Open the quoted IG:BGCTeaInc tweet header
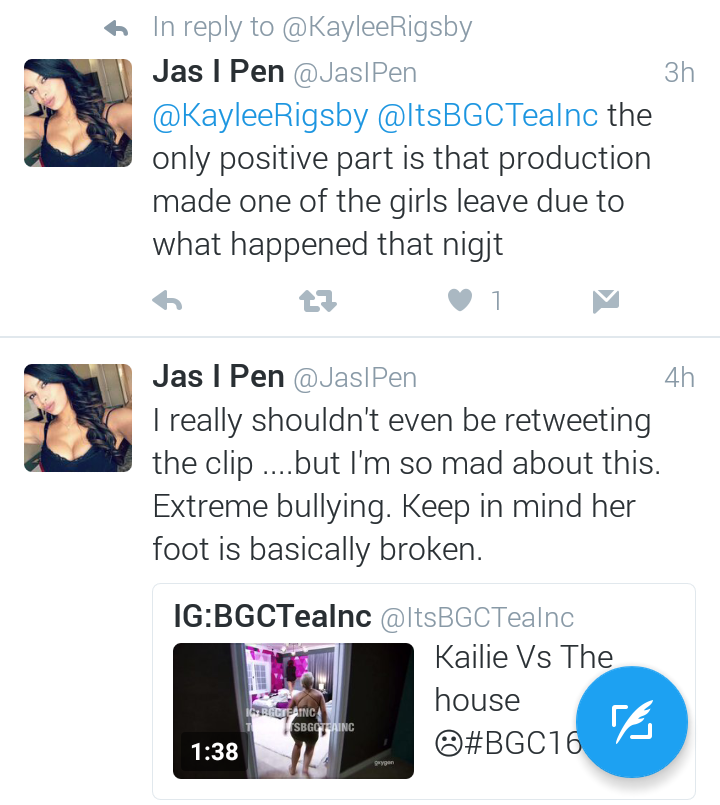This screenshot has height=805, width=720. (374, 616)
